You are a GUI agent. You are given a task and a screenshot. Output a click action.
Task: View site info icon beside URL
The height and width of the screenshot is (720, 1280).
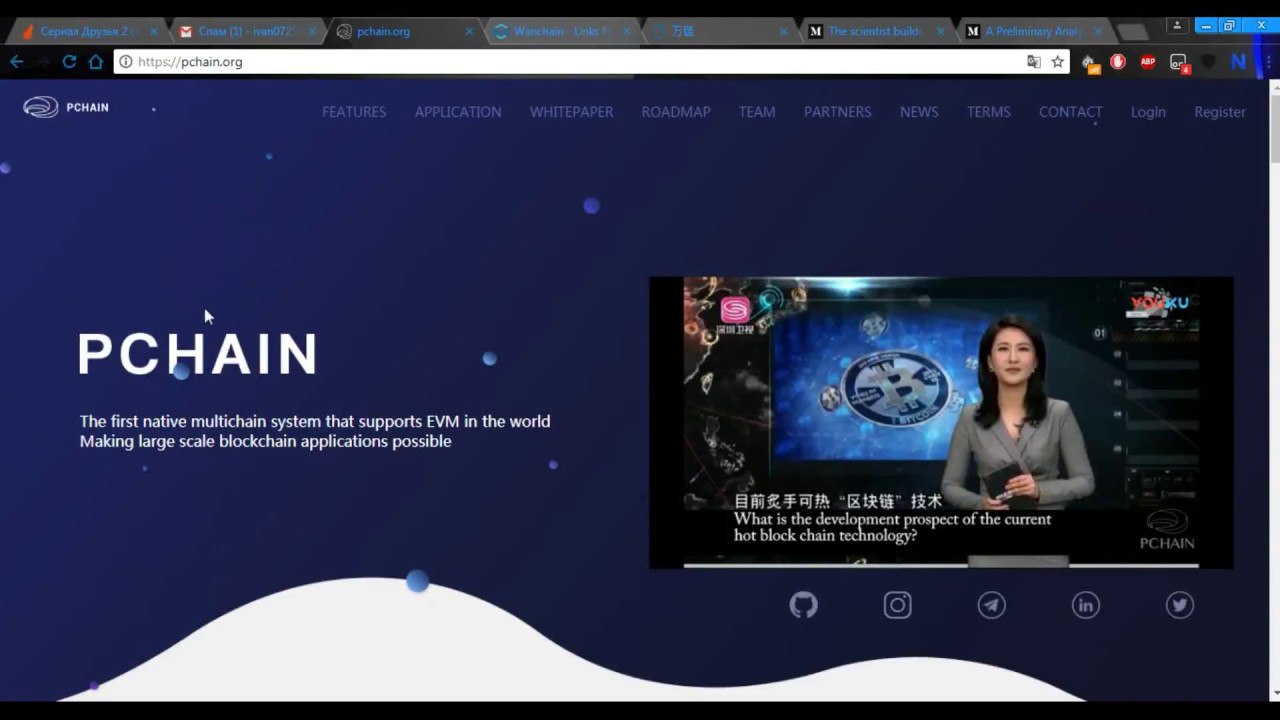125,62
